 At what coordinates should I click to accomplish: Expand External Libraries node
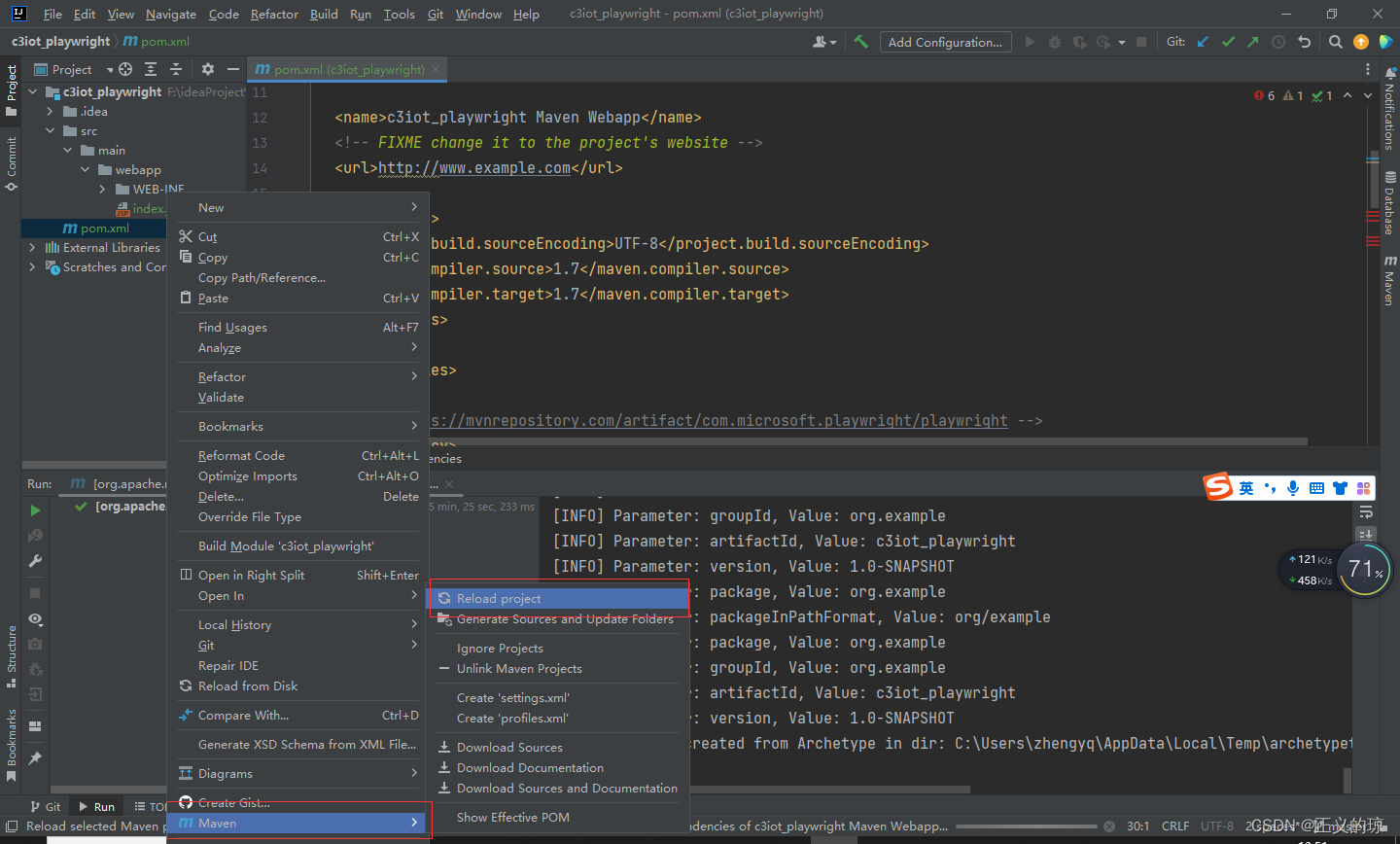pyautogui.click(x=33, y=248)
